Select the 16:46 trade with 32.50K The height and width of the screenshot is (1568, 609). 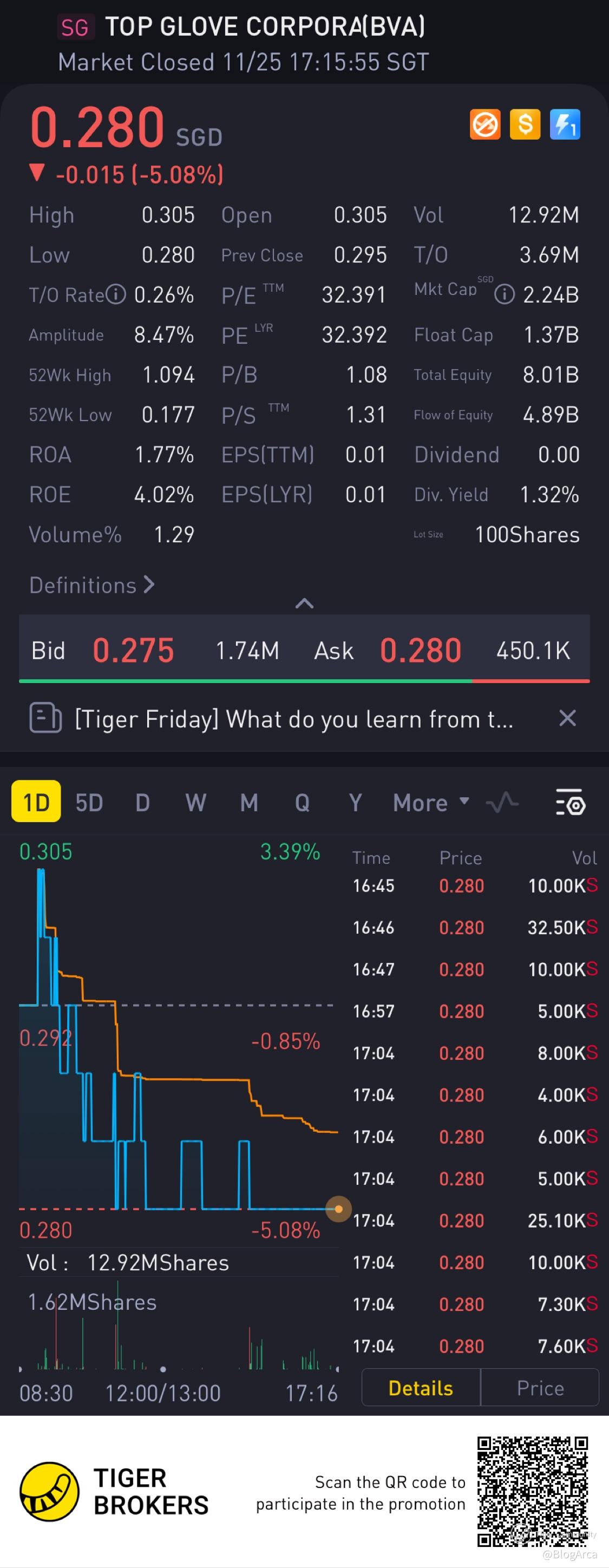[475, 928]
